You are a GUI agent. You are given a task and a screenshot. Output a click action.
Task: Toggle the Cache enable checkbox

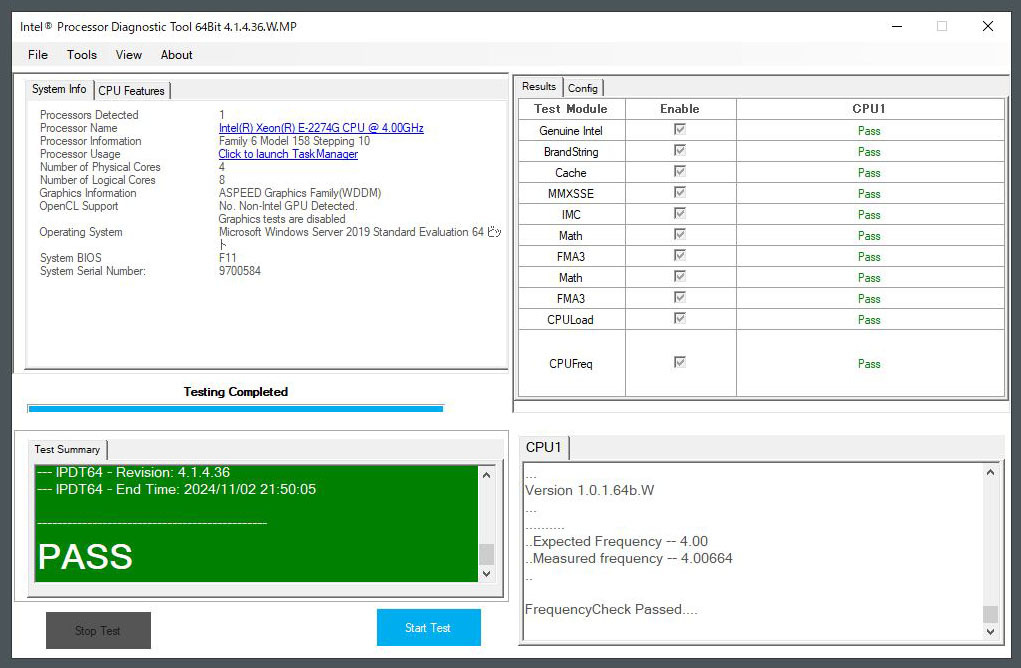click(680, 171)
